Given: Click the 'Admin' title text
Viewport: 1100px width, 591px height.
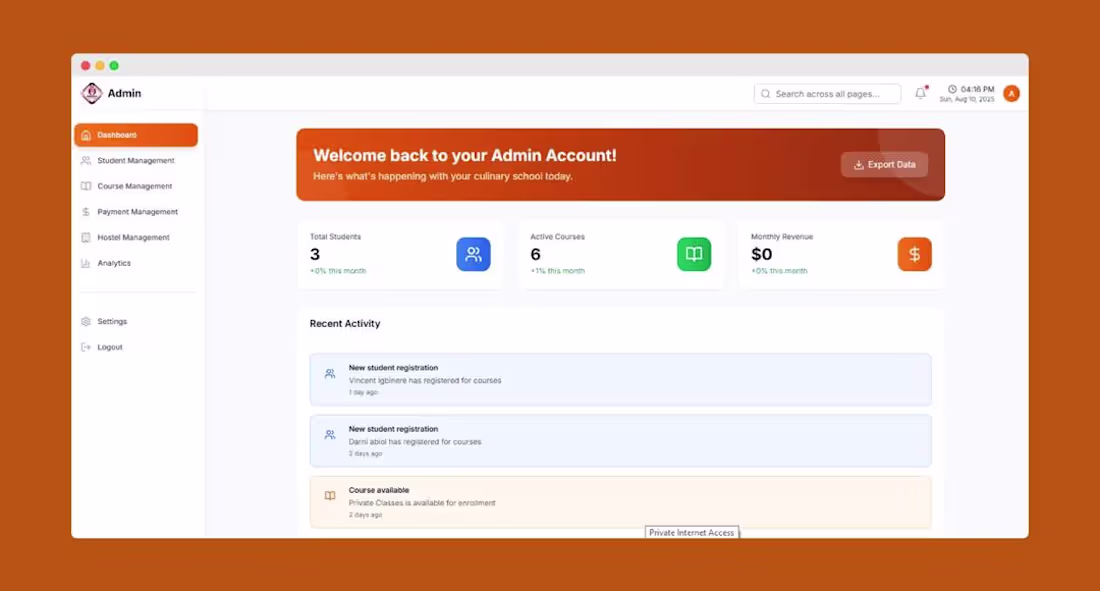Looking at the screenshot, I should tap(124, 93).
